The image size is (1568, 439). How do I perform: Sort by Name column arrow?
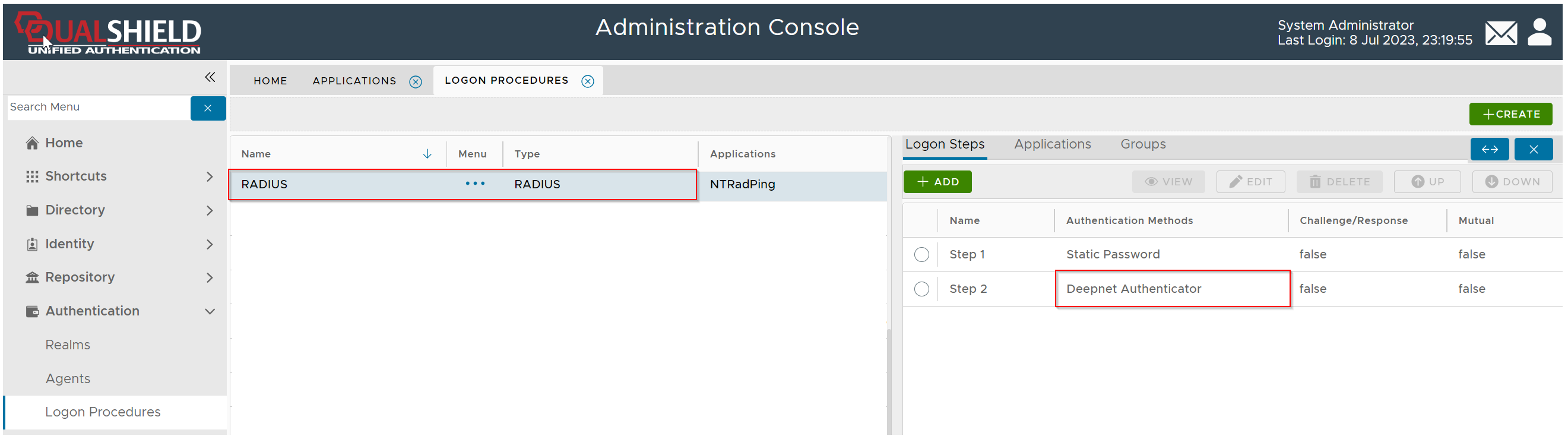pyautogui.click(x=427, y=154)
